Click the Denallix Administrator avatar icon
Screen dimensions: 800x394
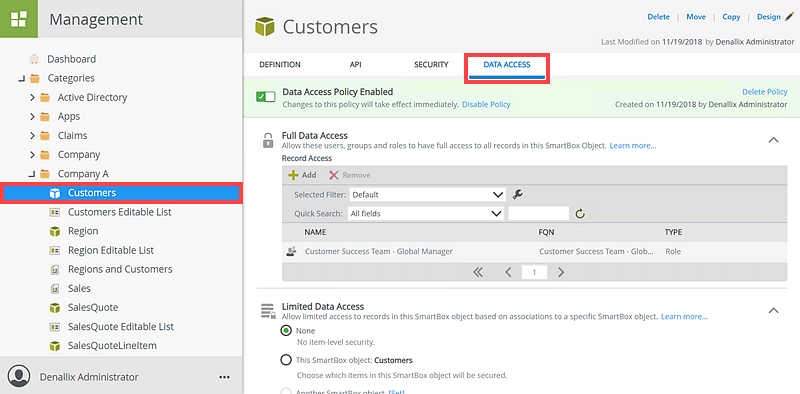tap(19, 377)
